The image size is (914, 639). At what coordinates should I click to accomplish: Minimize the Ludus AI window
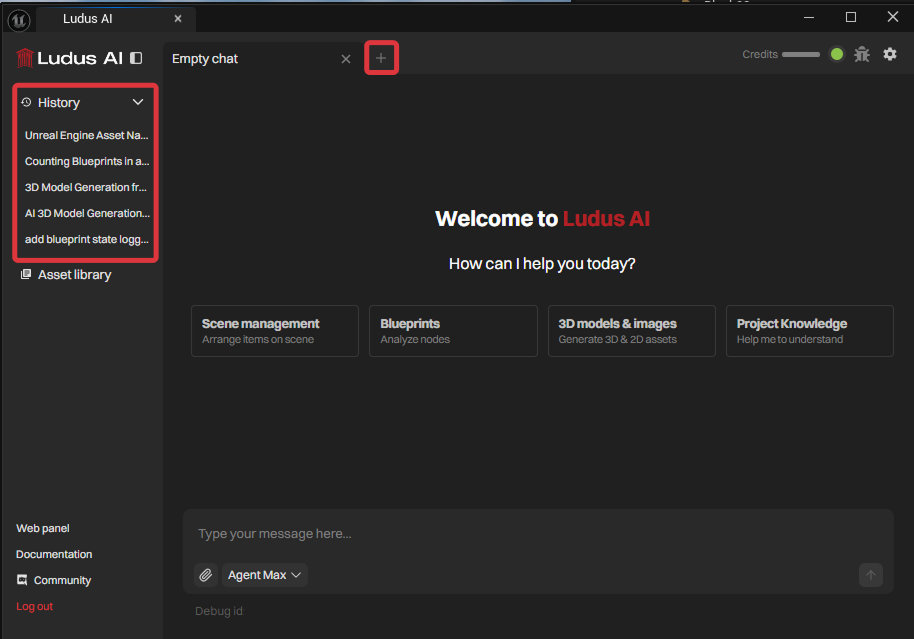pyautogui.click(x=809, y=17)
